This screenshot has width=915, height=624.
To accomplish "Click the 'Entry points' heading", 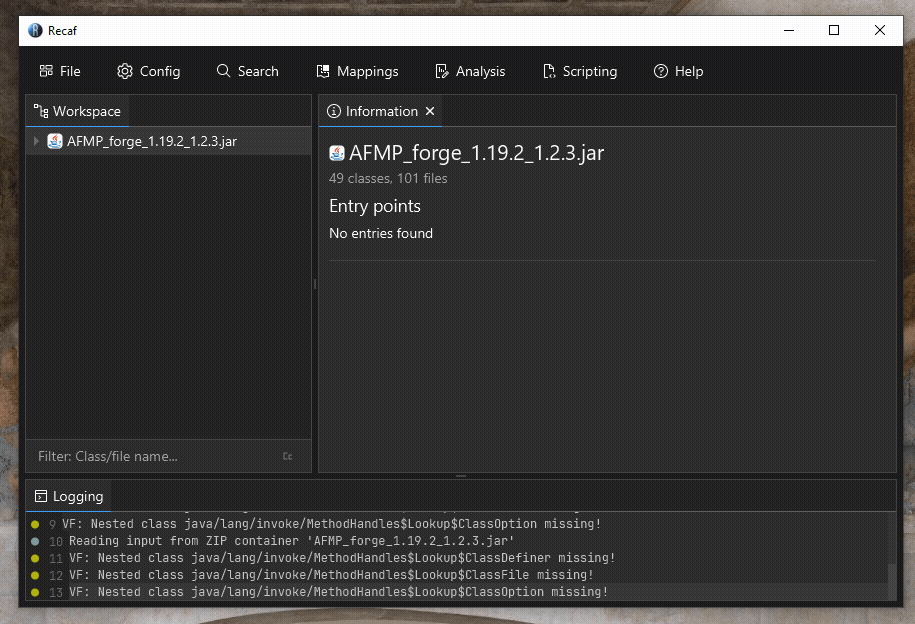I will click(x=375, y=206).
